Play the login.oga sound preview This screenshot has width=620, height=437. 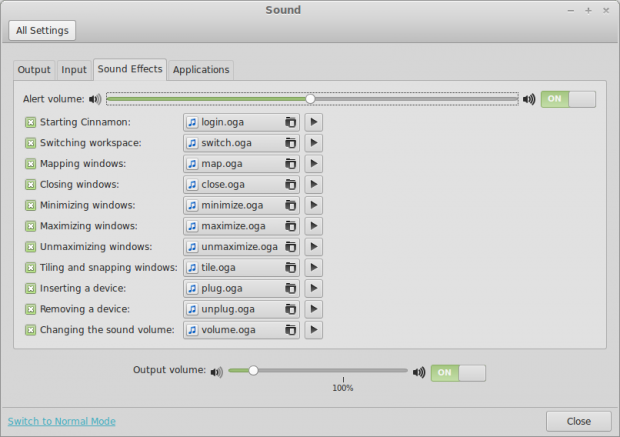point(313,122)
